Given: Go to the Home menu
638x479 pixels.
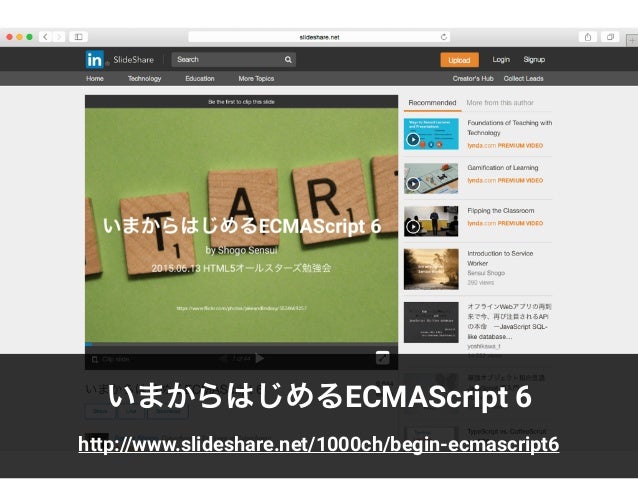Looking at the screenshot, I should pos(95,79).
